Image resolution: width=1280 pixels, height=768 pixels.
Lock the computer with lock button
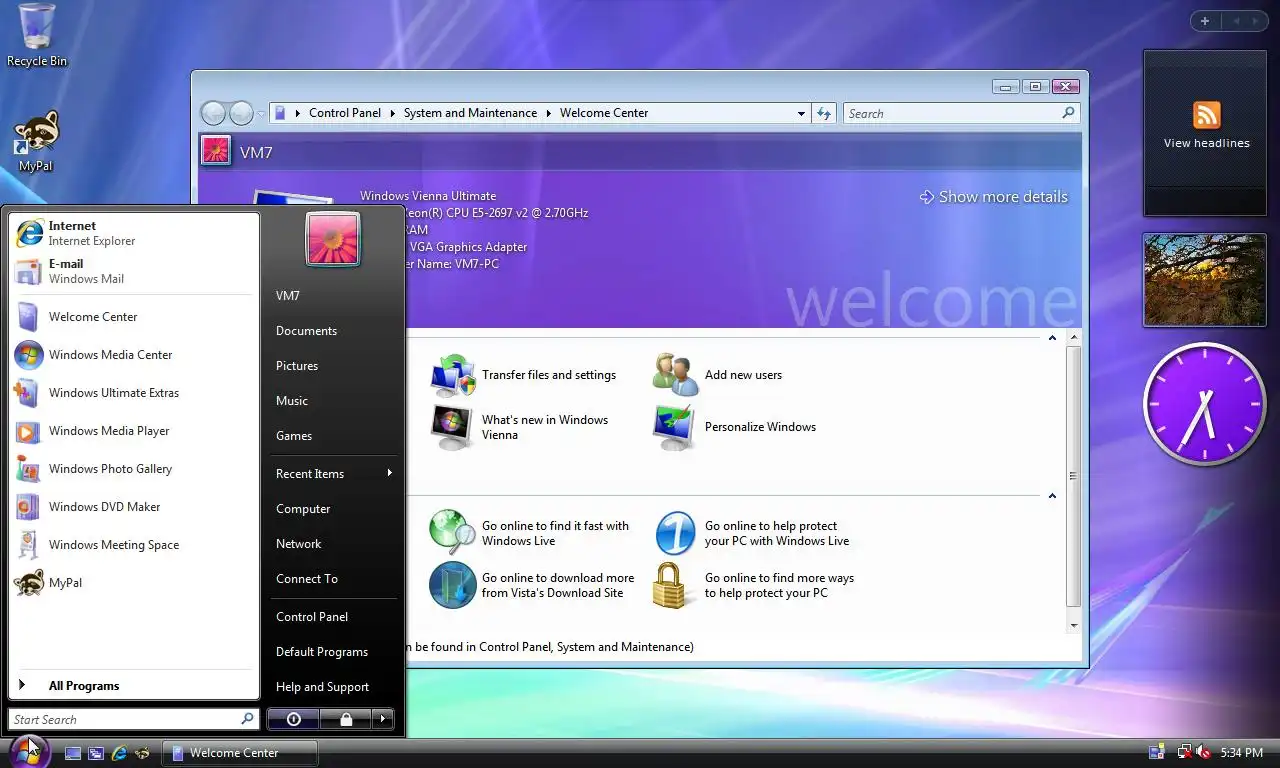pyautogui.click(x=345, y=719)
